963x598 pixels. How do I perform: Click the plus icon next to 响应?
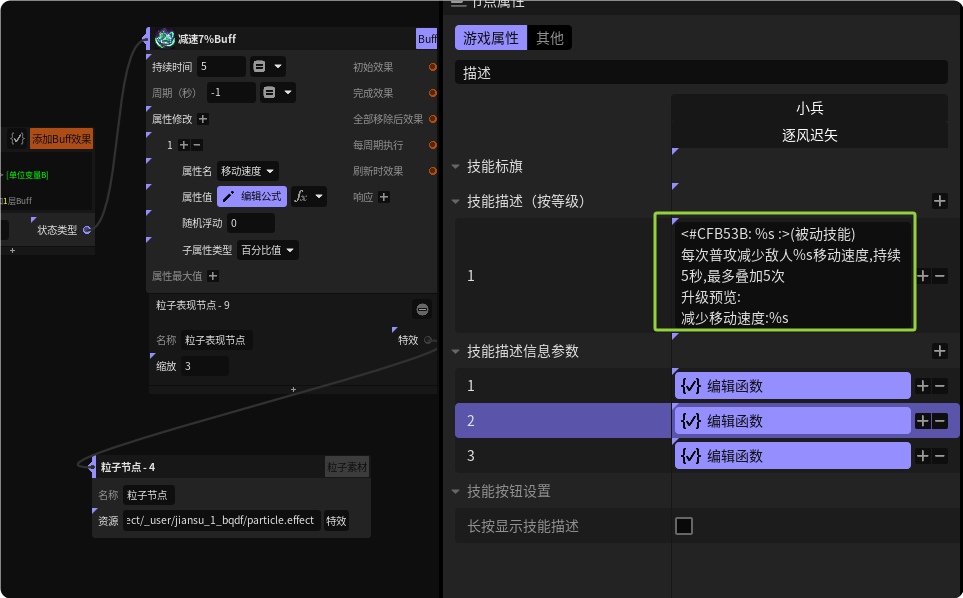[x=384, y=197]
